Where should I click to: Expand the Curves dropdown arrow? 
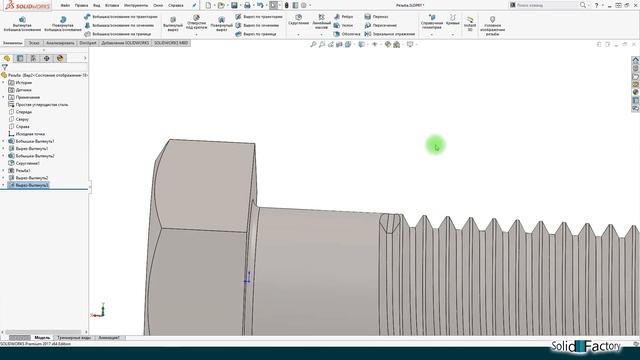tap(453, 35)
